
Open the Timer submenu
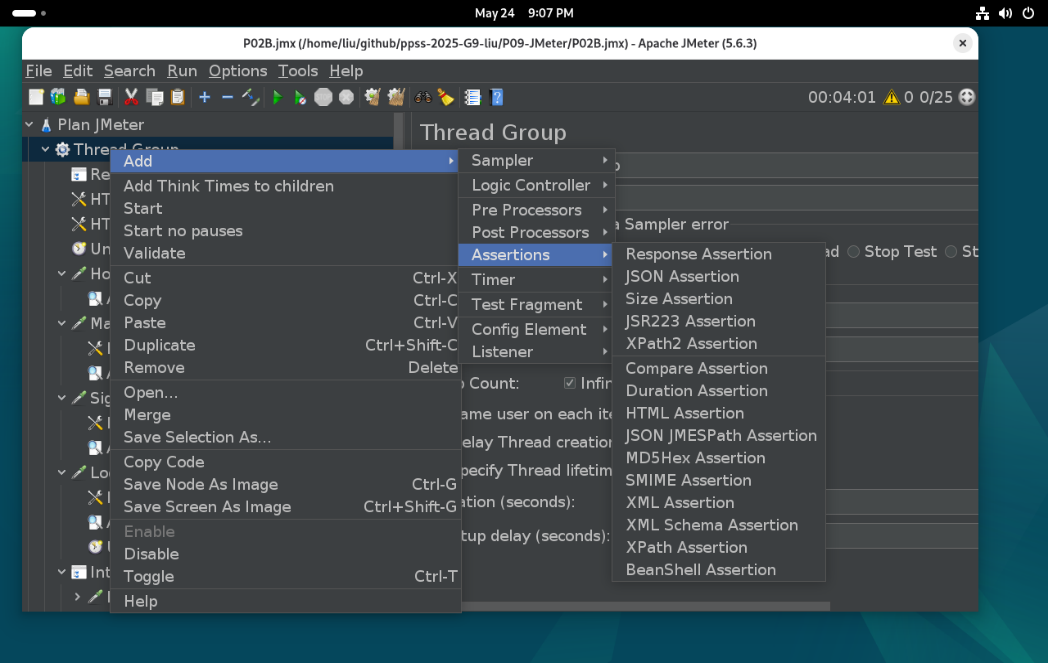(x=537, y=279)
